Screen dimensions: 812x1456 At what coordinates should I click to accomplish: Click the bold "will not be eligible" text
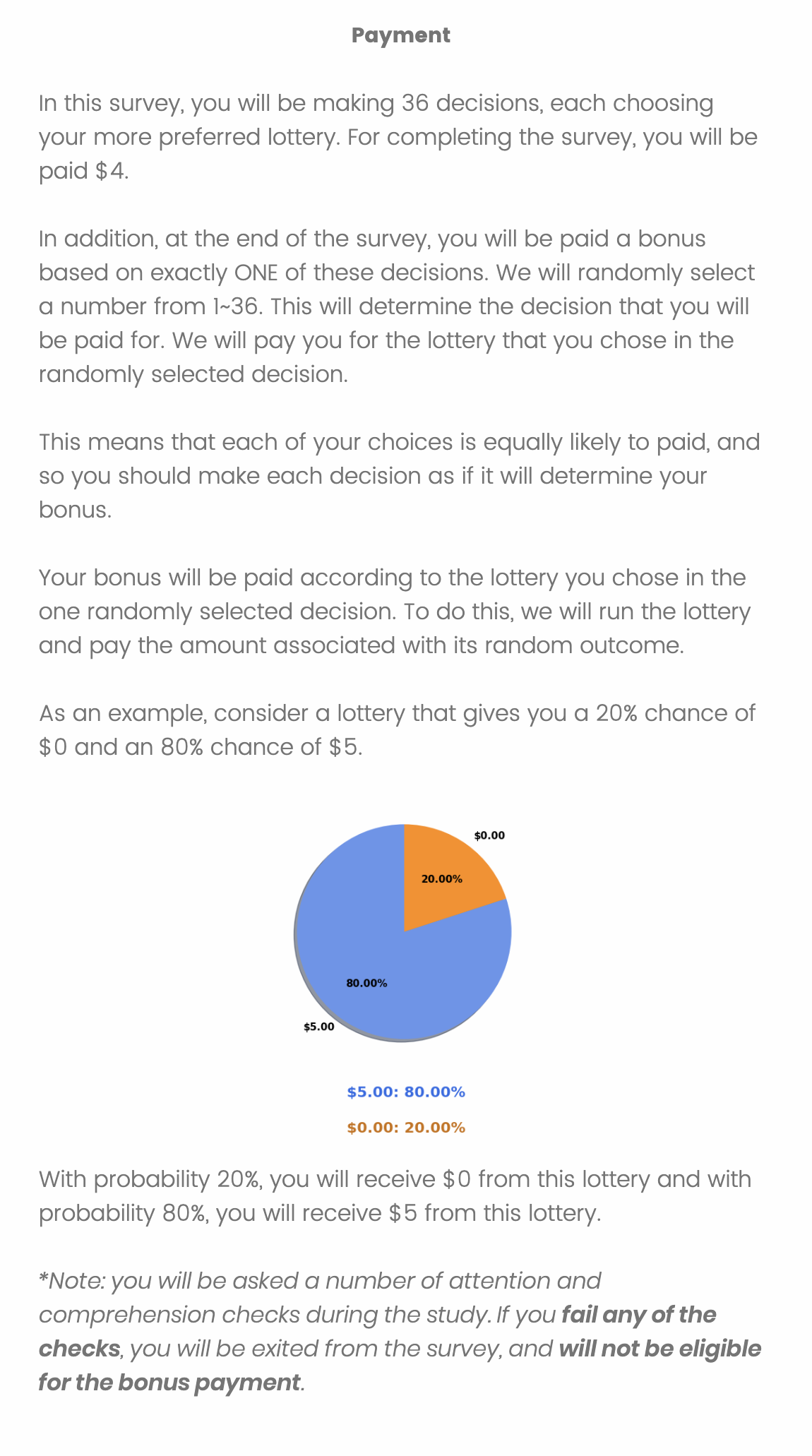(659, 1349)
